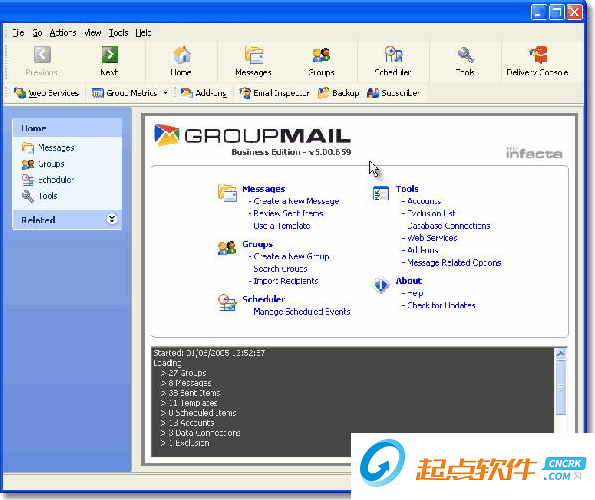Open the Tools heading link on start page

[407, 189]
